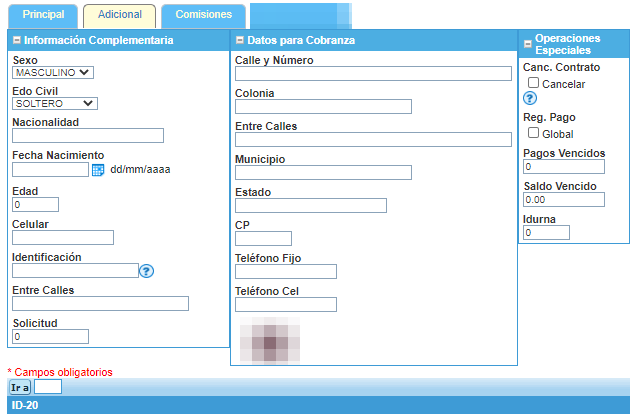Click help icon beside Identificación field
Viewport: 637px width, 419px height.
(x=146, y=270)
